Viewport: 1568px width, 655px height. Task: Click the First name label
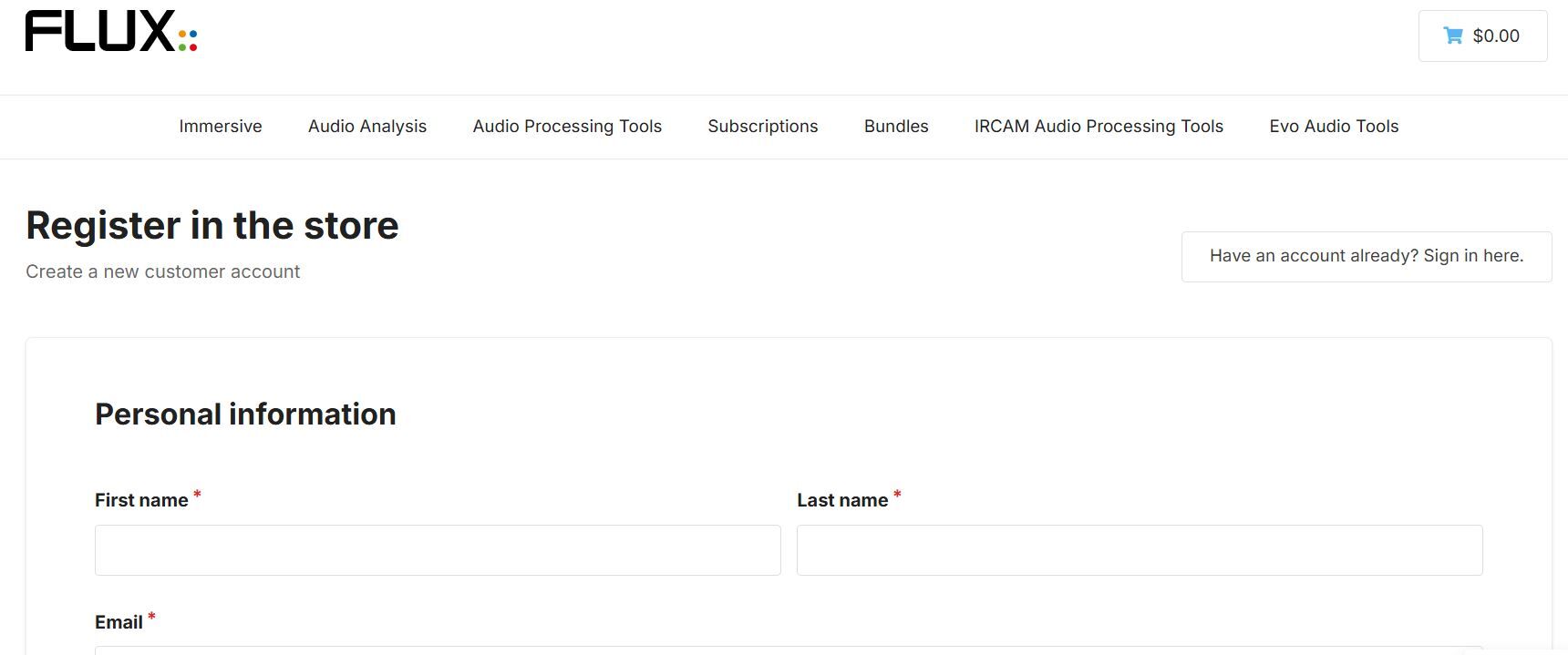point(141,500)
